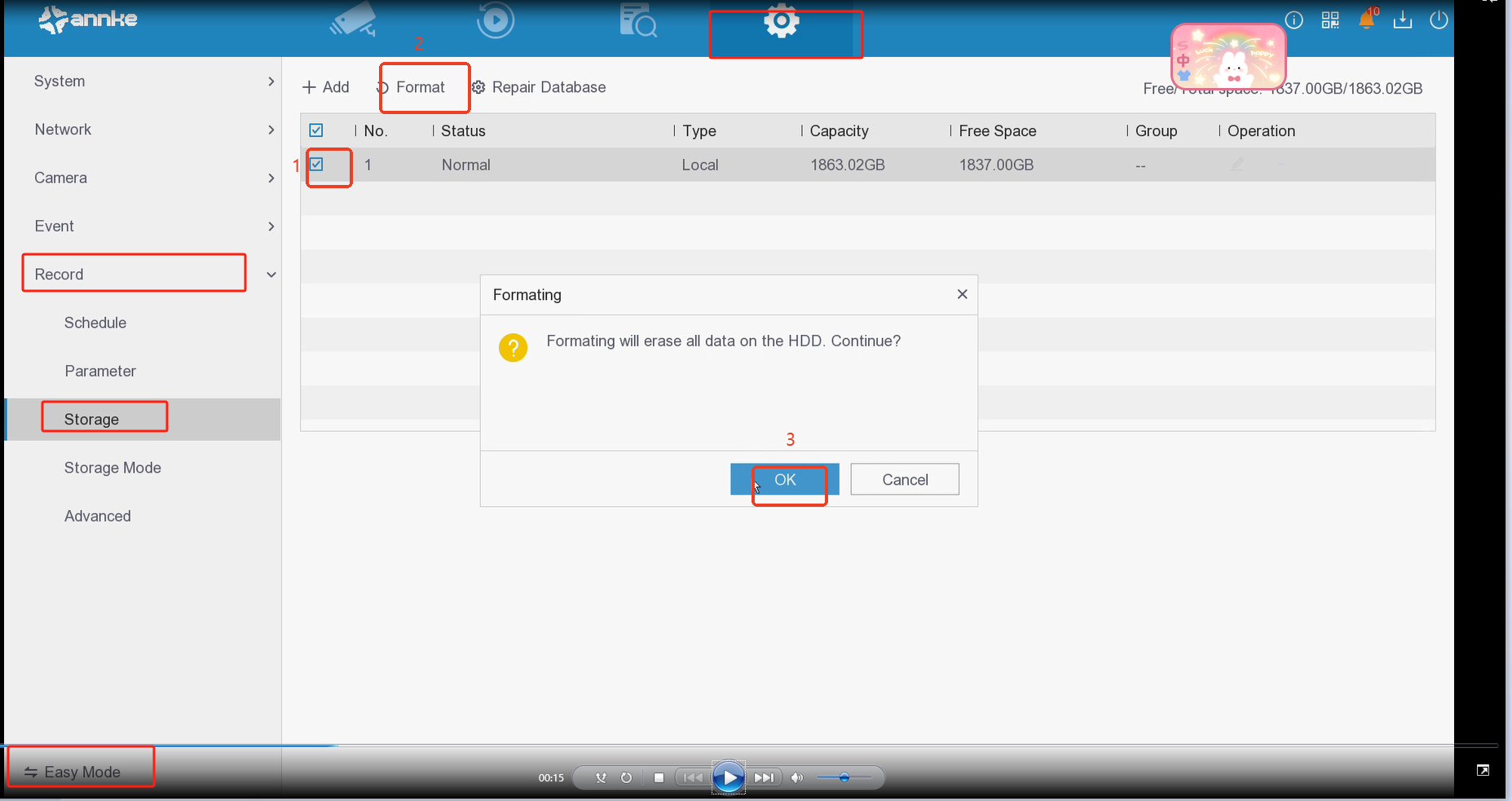This screenshot has height=801, width=1512.
Task: Click the system information icon
Action: click(1294, 20)
